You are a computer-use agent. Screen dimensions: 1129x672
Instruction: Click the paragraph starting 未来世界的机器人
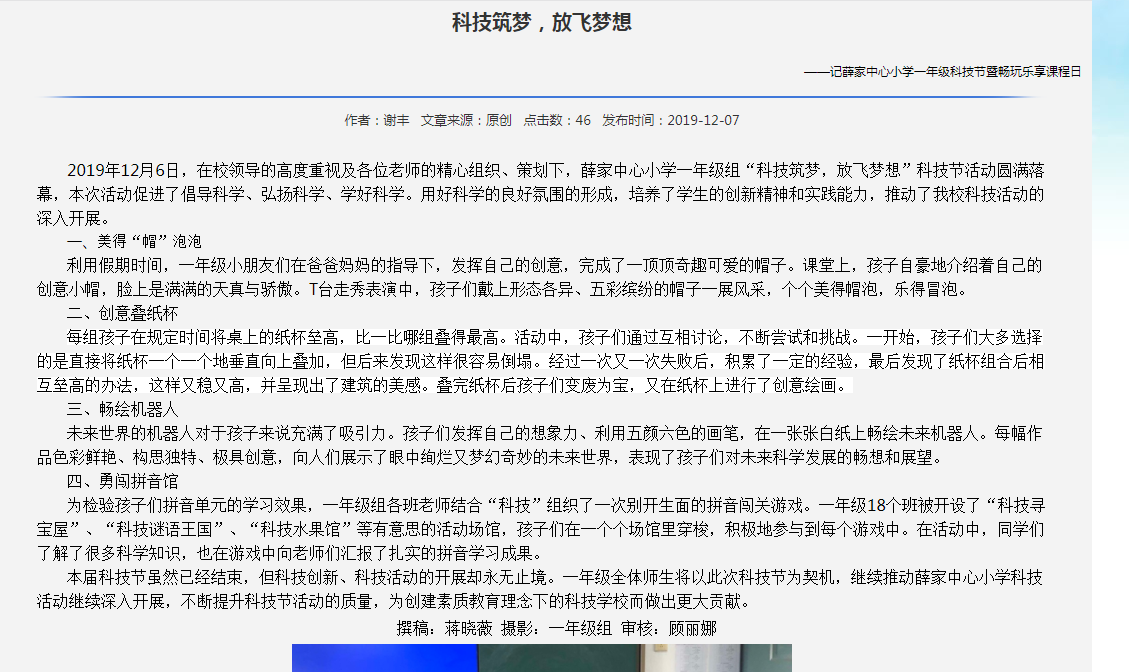[540, 445]
